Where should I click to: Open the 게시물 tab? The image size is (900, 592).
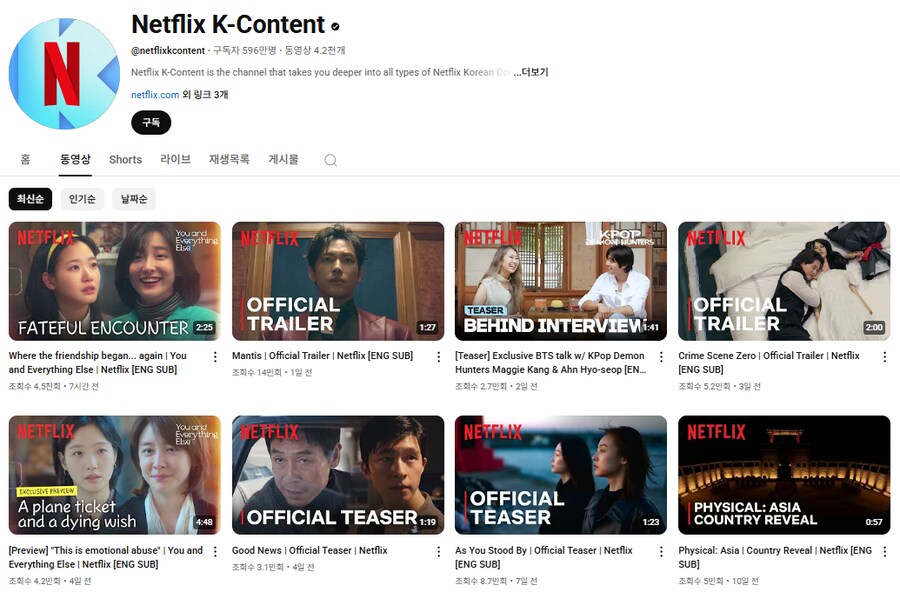click(x=284, y=159)
